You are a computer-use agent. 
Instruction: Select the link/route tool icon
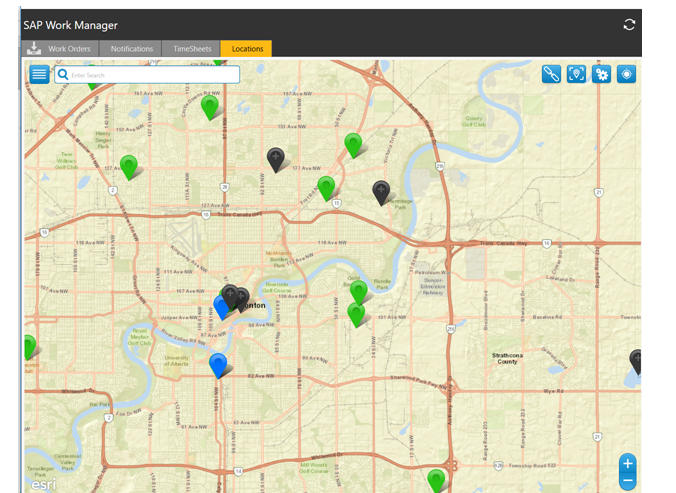coord(551,74)
